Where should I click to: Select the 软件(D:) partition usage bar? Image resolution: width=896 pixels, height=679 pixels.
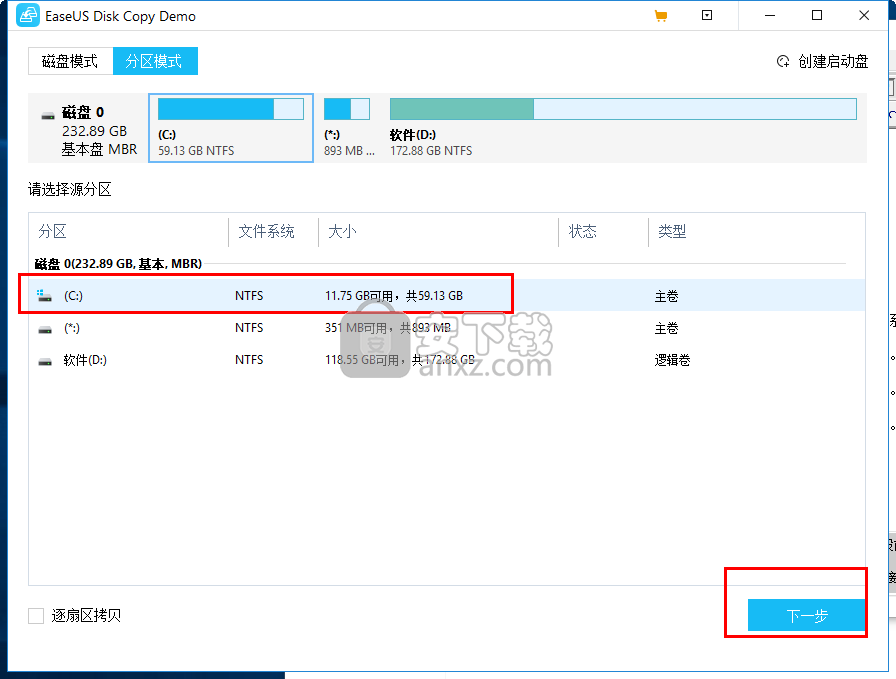[x=623, y=109]
